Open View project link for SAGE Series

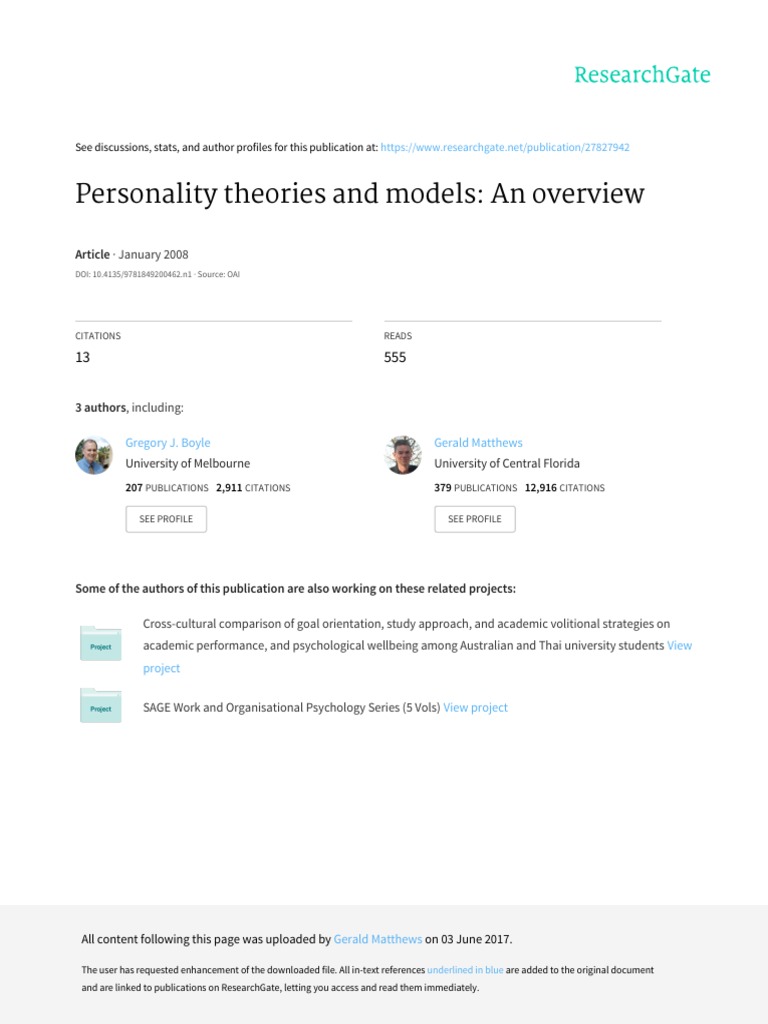[x=476, y=707]
